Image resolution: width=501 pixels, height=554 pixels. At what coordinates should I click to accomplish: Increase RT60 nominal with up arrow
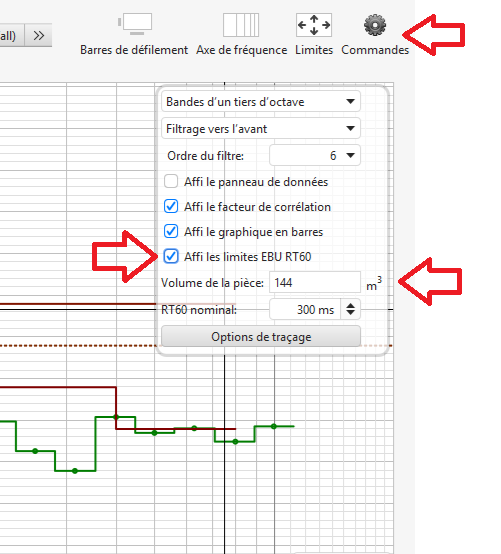pyautogui.click(x=350, y=305)
